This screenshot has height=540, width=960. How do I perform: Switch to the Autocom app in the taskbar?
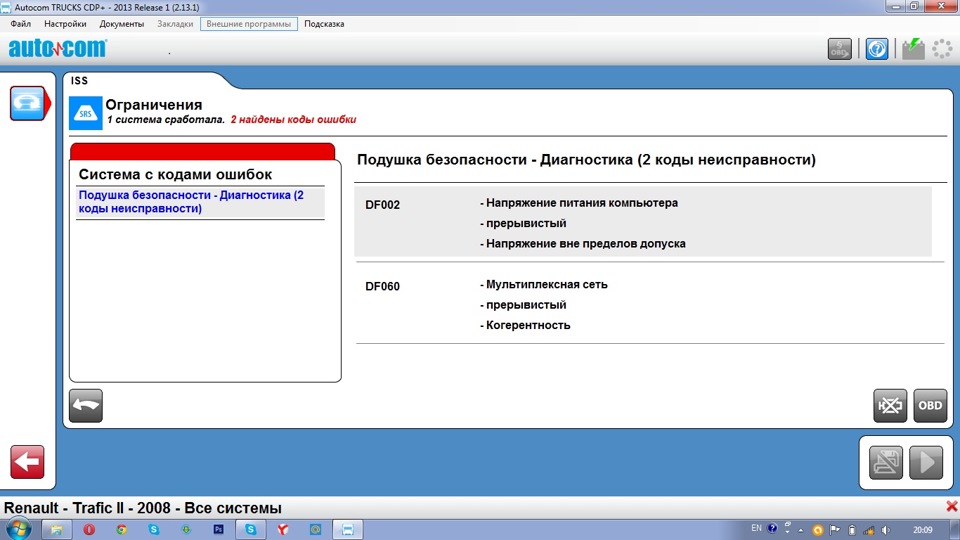(x=348, y=530)
